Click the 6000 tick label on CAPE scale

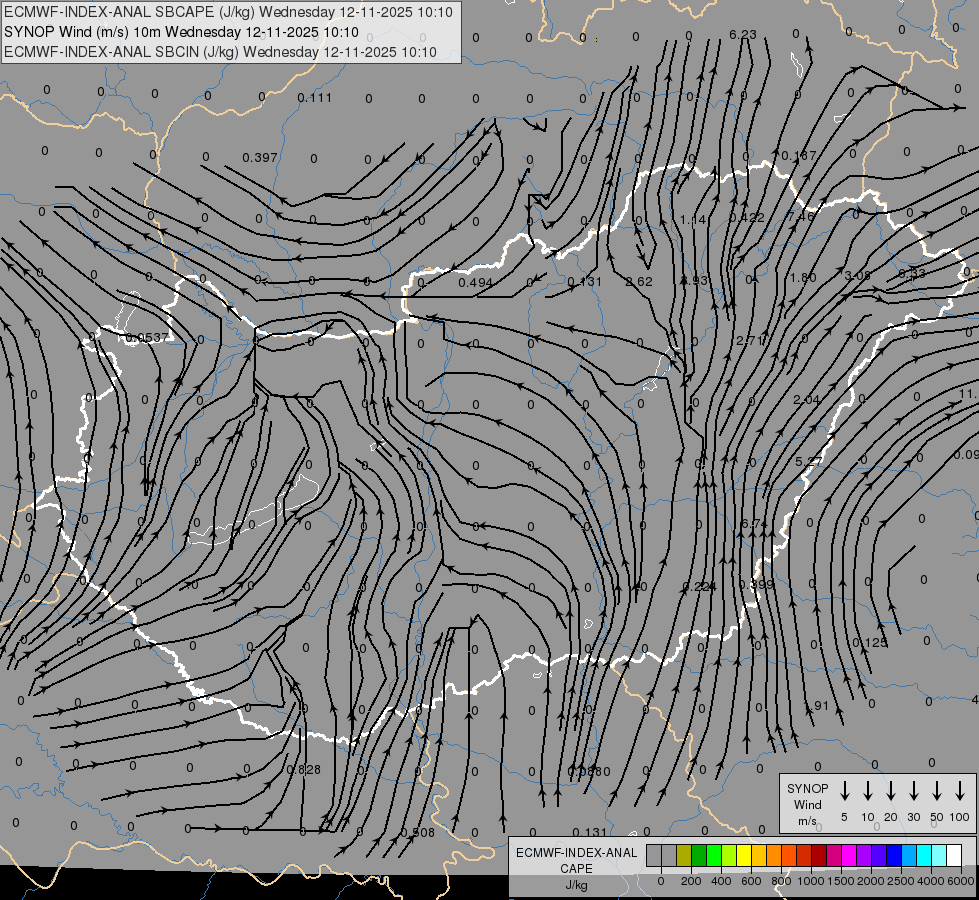click(960, 881)
